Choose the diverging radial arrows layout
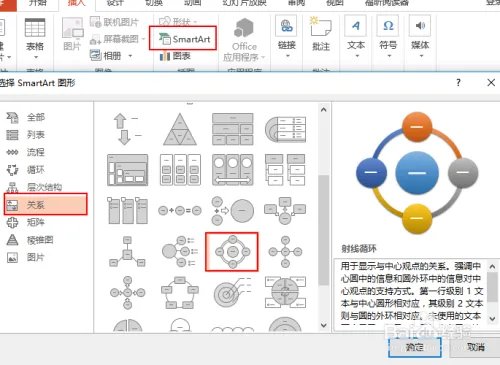The height and width of the screenshot is (365, 500). click(127, 293)
